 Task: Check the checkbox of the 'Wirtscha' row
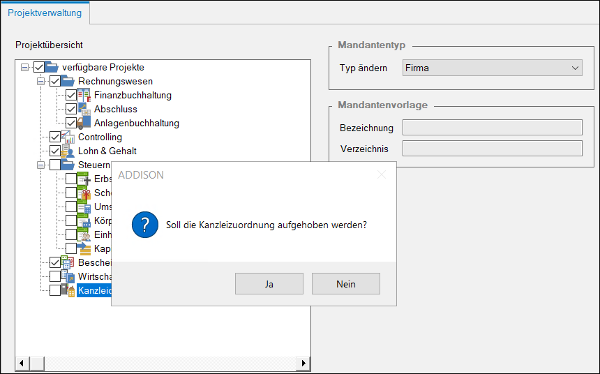click(55, 276)
